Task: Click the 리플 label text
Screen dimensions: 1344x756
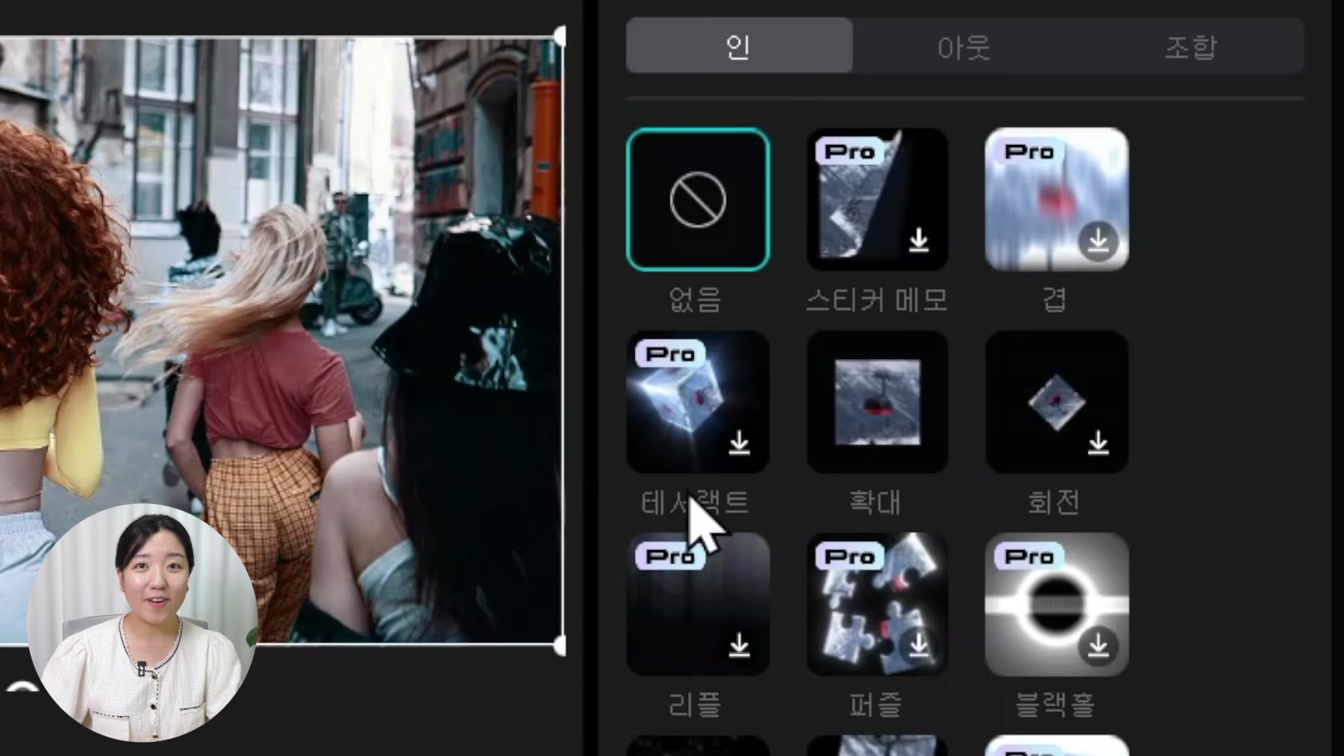Action: [x=695, y=705]
